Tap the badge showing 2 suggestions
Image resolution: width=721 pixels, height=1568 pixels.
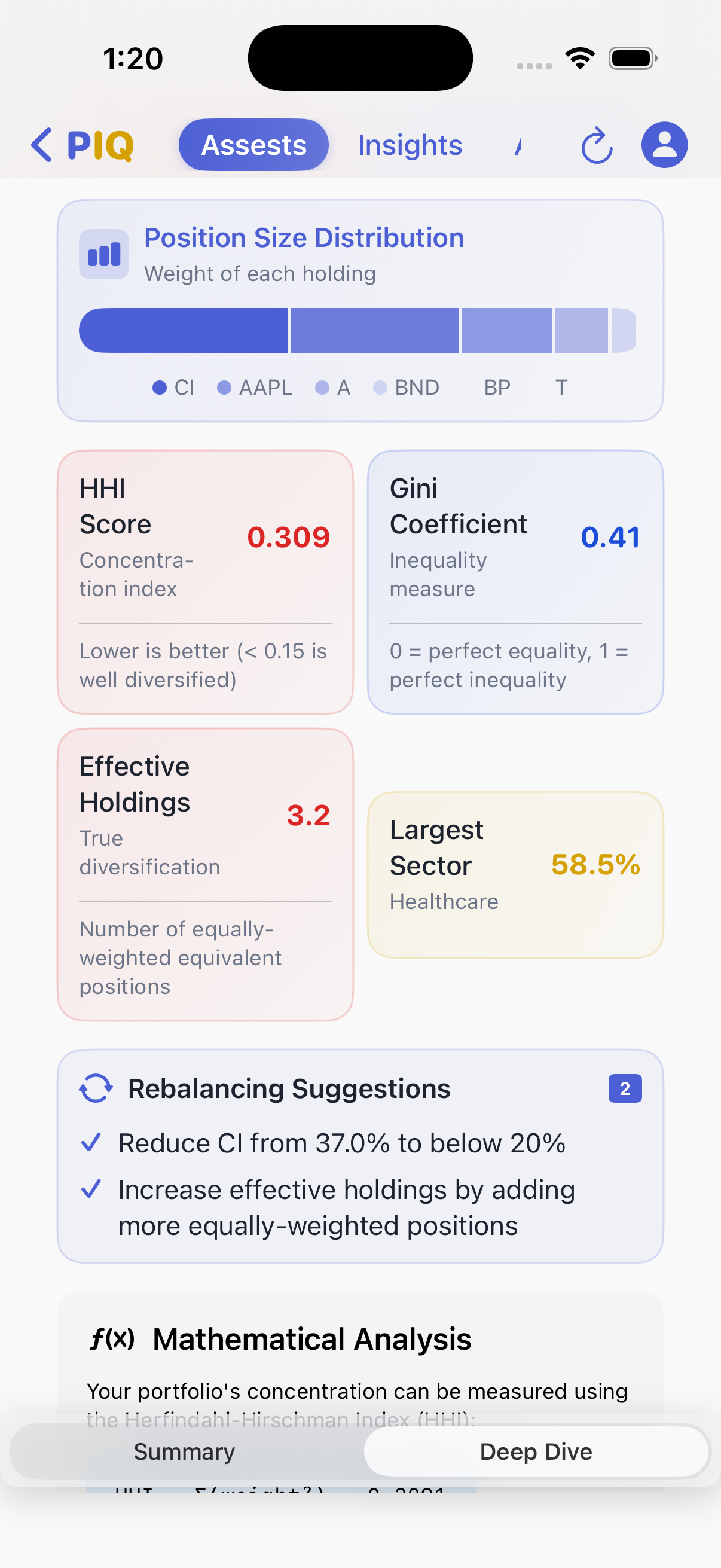625,1088
